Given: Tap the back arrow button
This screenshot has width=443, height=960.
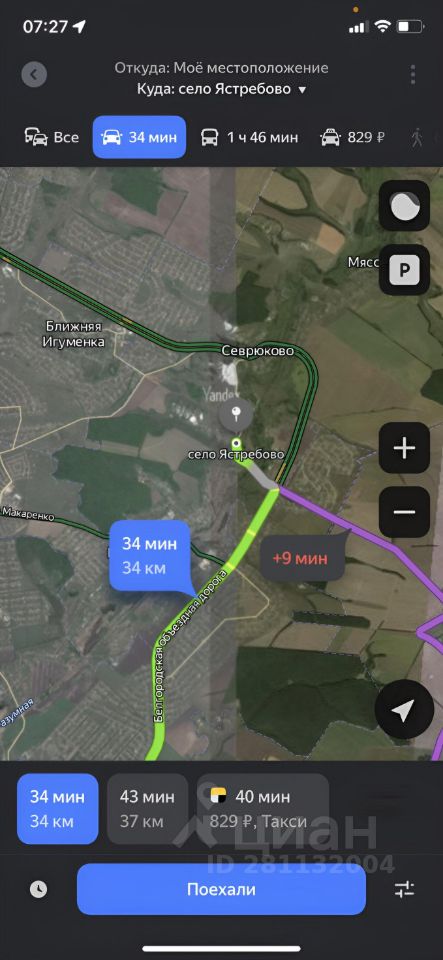Looking at the screenshot, I should [x=34, y=75].
